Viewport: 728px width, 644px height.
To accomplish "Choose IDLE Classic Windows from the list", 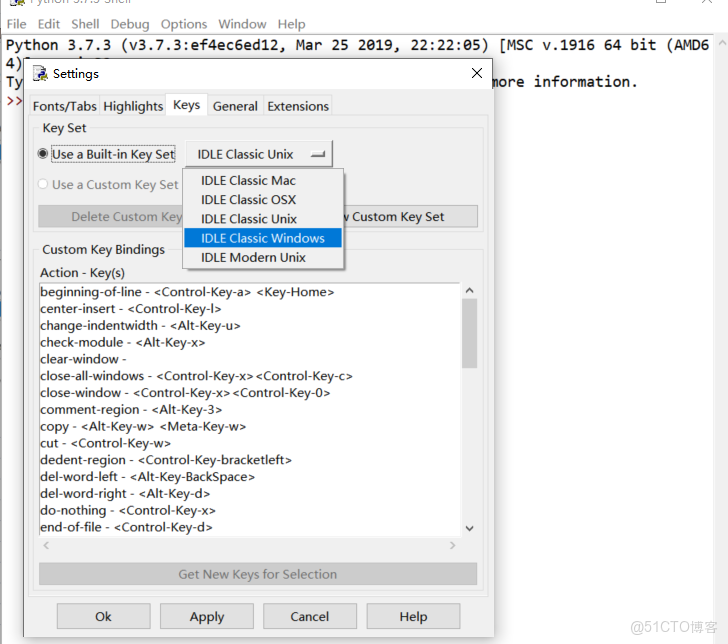I will coord(263,238).
